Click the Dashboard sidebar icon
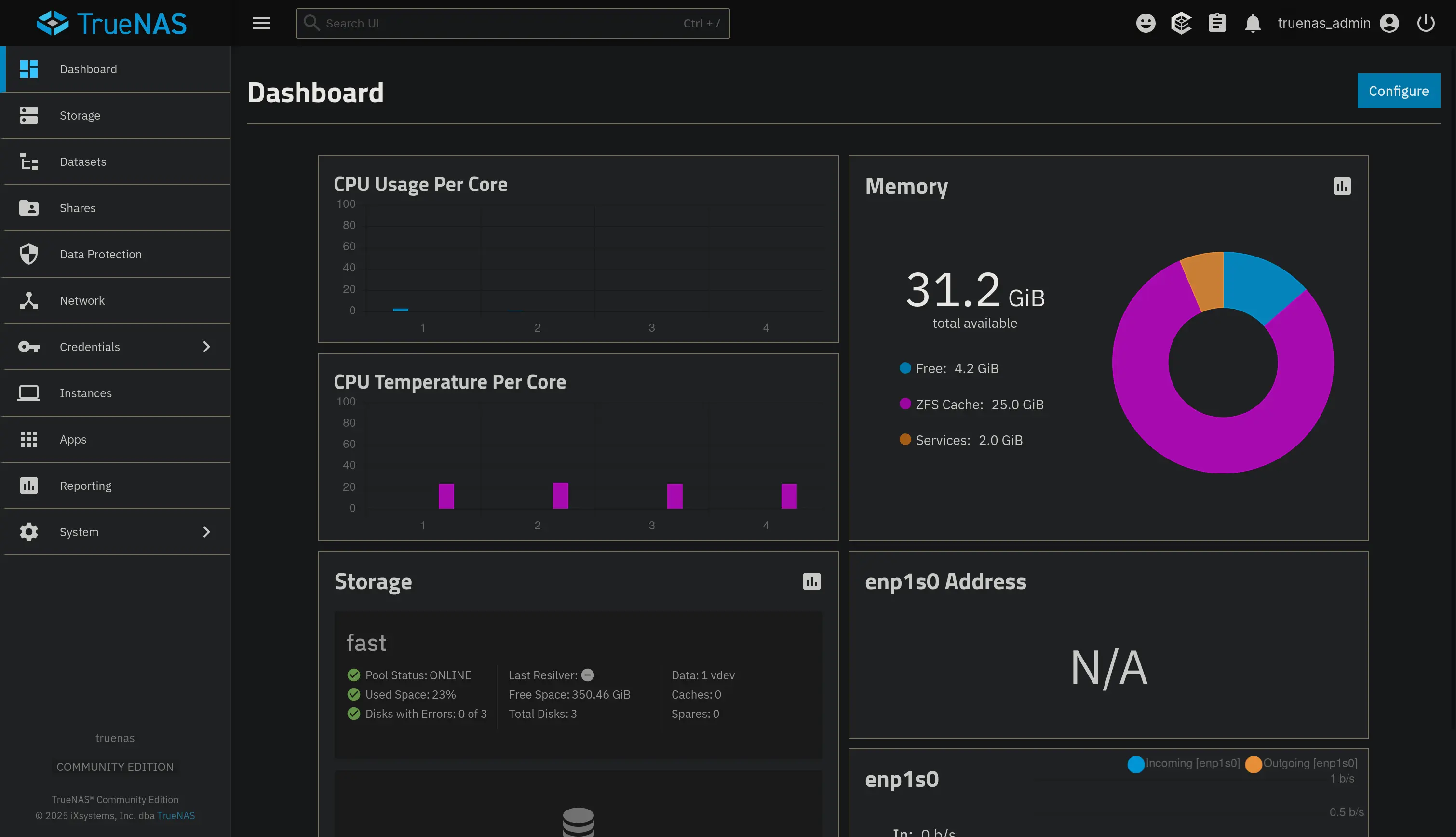Viewport: 1456px width, 837px height. (29, 69)
